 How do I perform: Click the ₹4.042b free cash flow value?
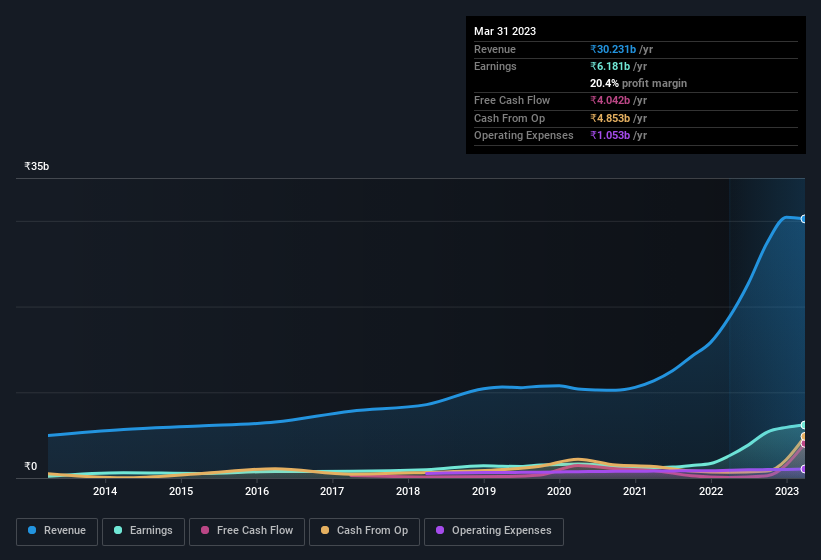tap(610, 100)
